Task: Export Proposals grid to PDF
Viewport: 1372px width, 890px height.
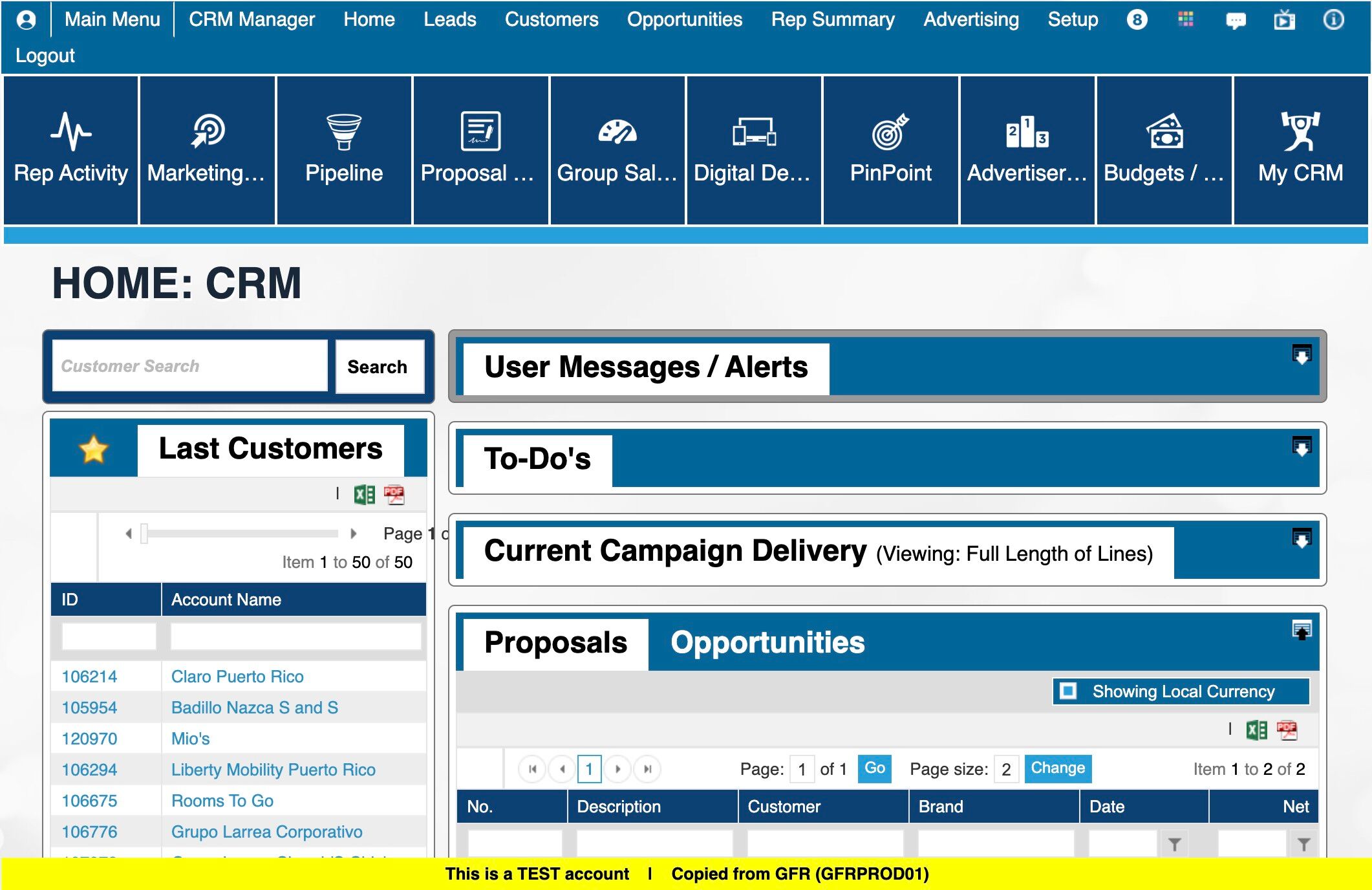Action: [1287, 730]
